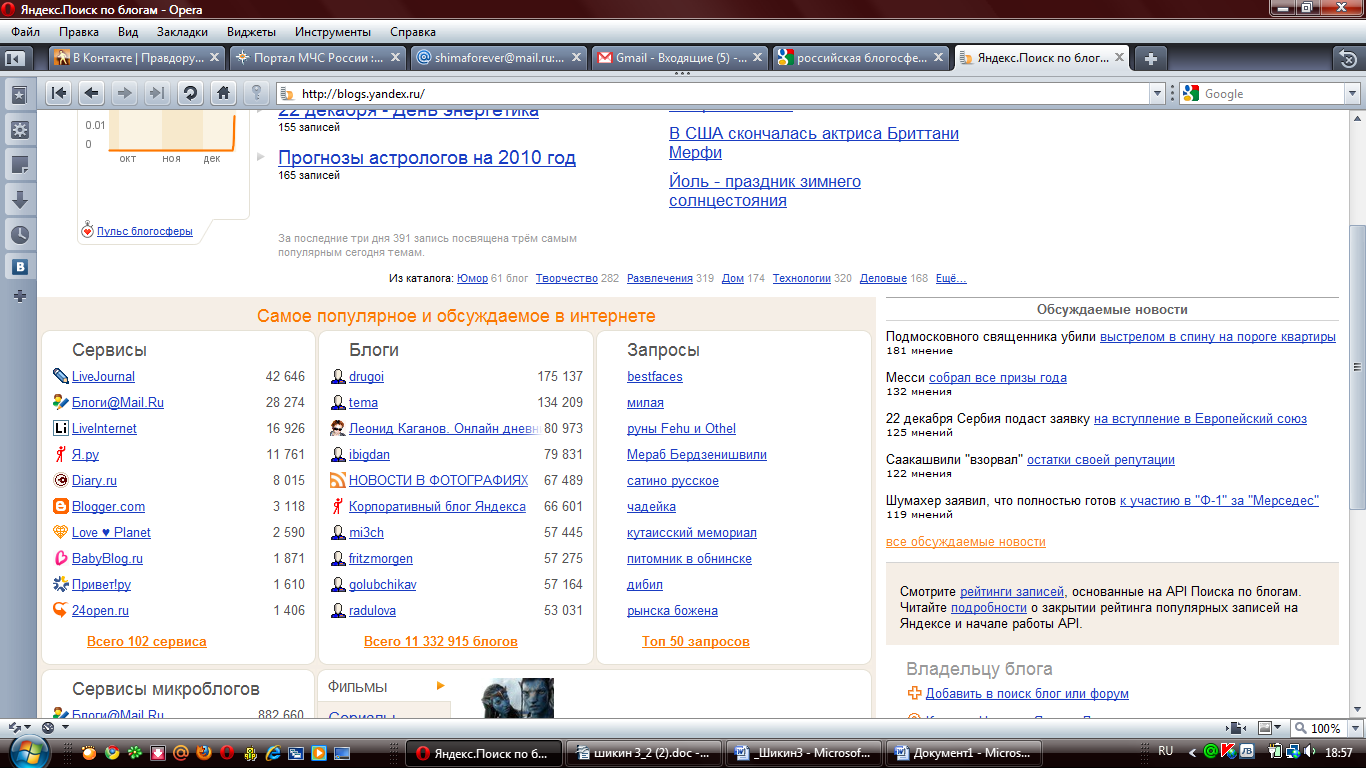
Task: Expand the address bar history dropdown
Action: (1157, 94)
